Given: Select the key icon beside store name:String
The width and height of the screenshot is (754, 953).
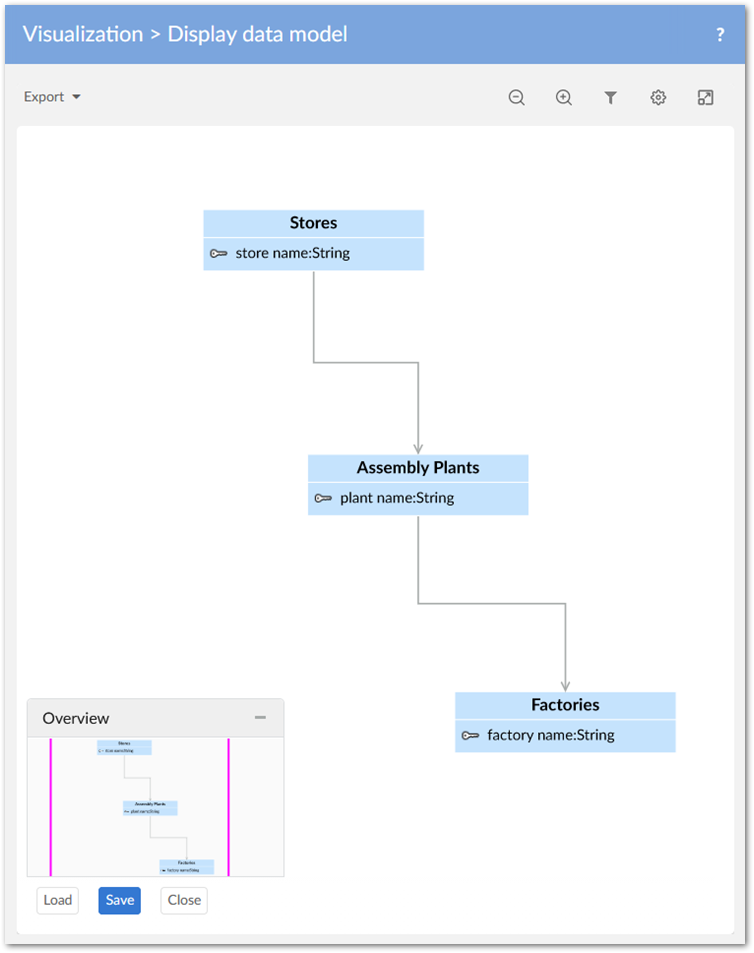Looking at the screenshot, I should pos(219,253).
